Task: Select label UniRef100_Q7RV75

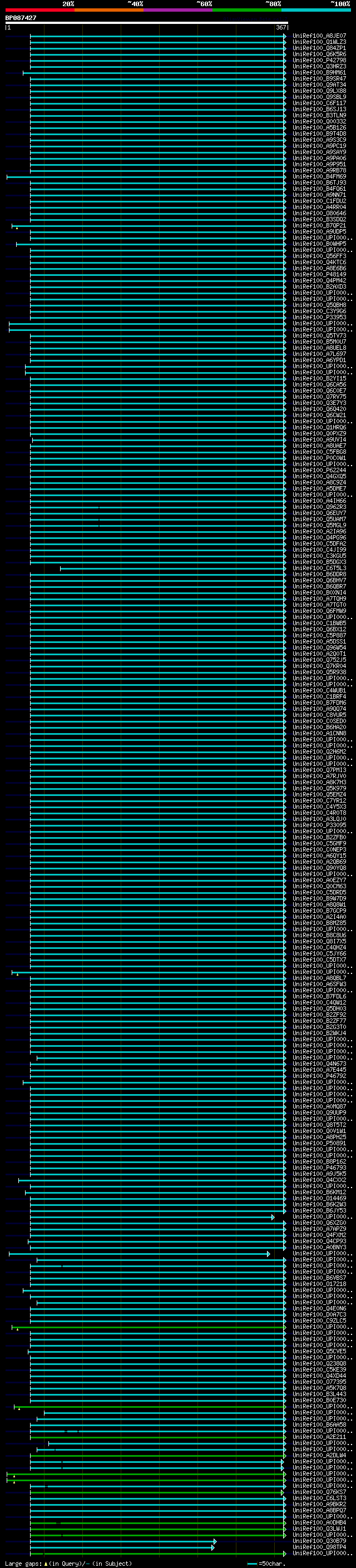Action: (x=319, y=397)
